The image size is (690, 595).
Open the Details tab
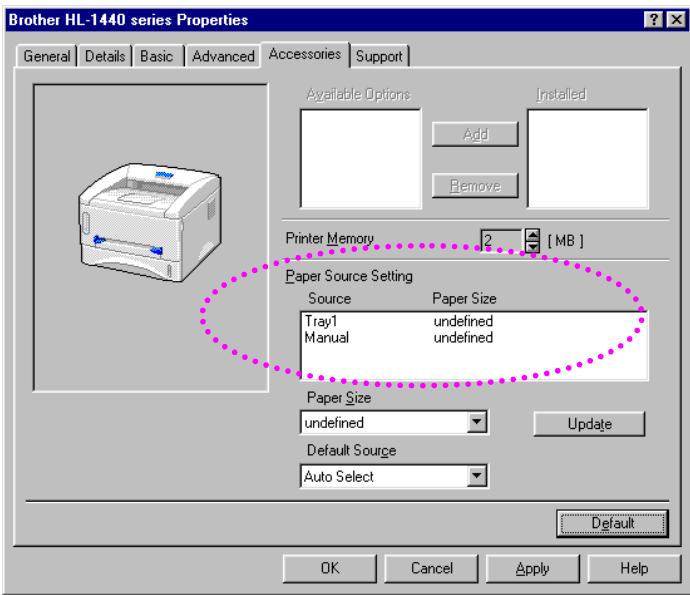[105, 56]
